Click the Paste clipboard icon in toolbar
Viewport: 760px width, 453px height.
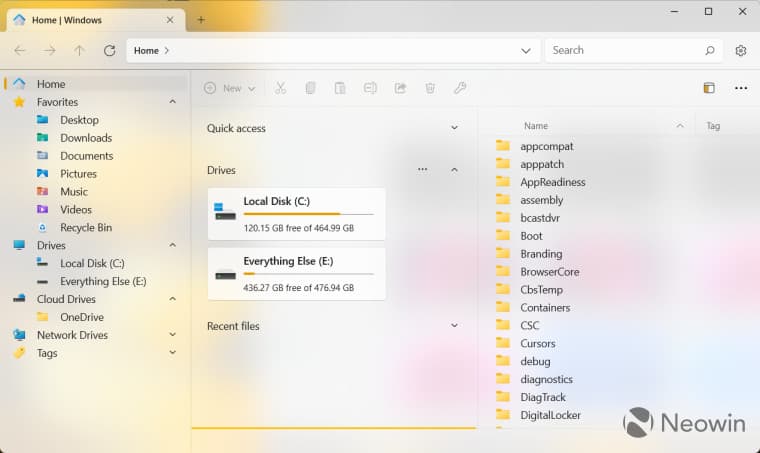(x=340, y=88)
